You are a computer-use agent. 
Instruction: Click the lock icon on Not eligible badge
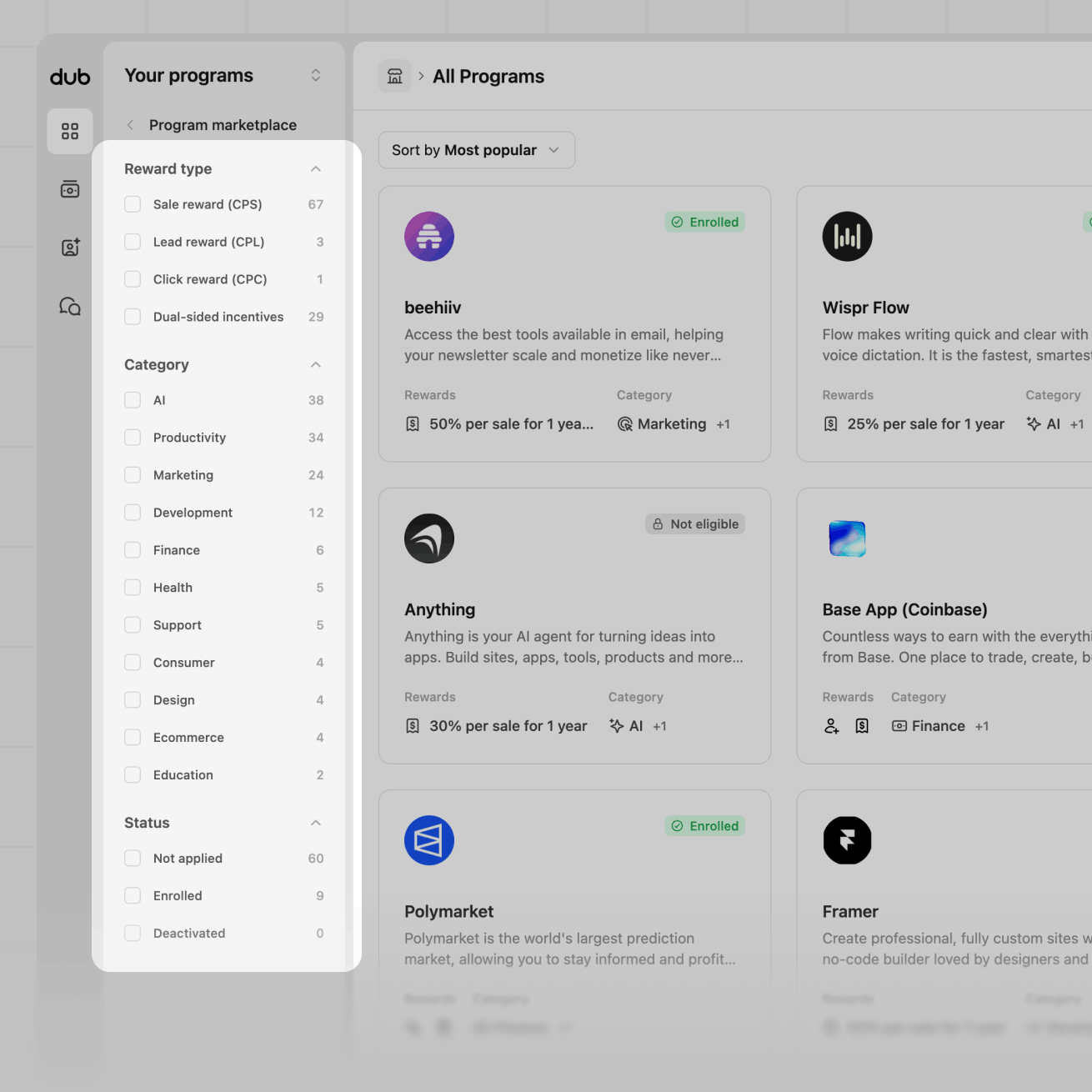click(x=658, y=523)
